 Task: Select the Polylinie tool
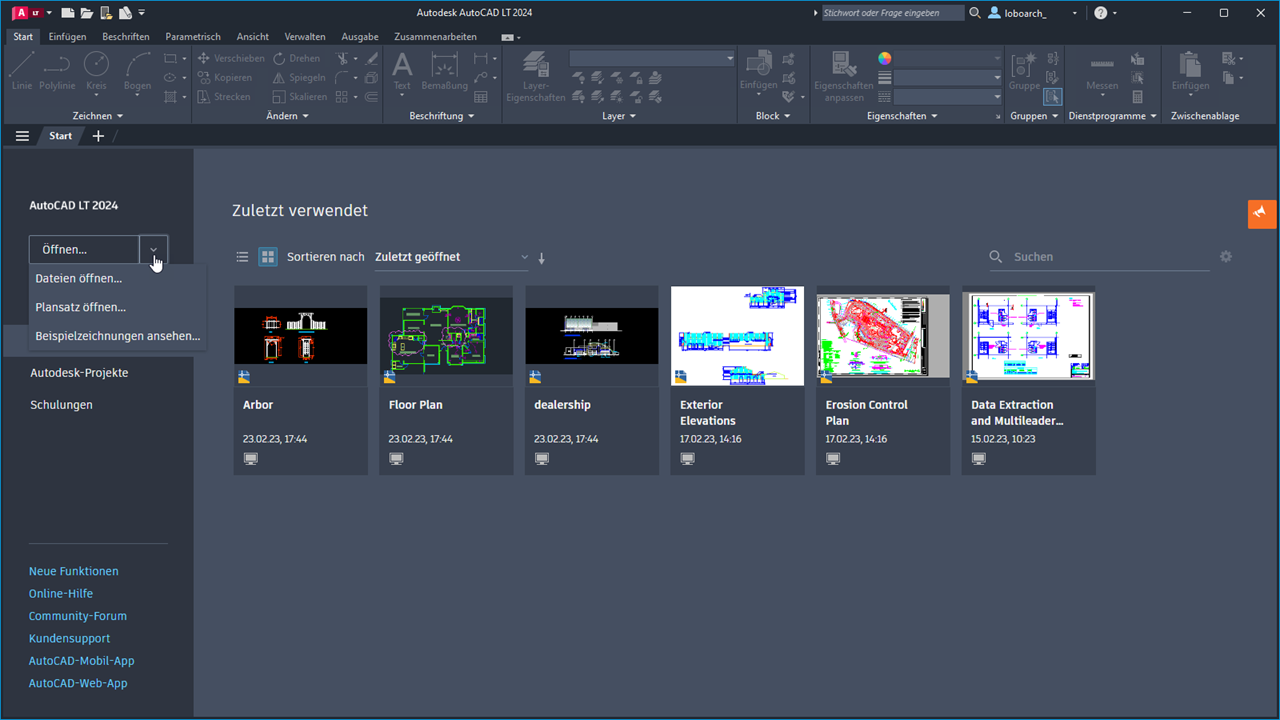(57, 71)
